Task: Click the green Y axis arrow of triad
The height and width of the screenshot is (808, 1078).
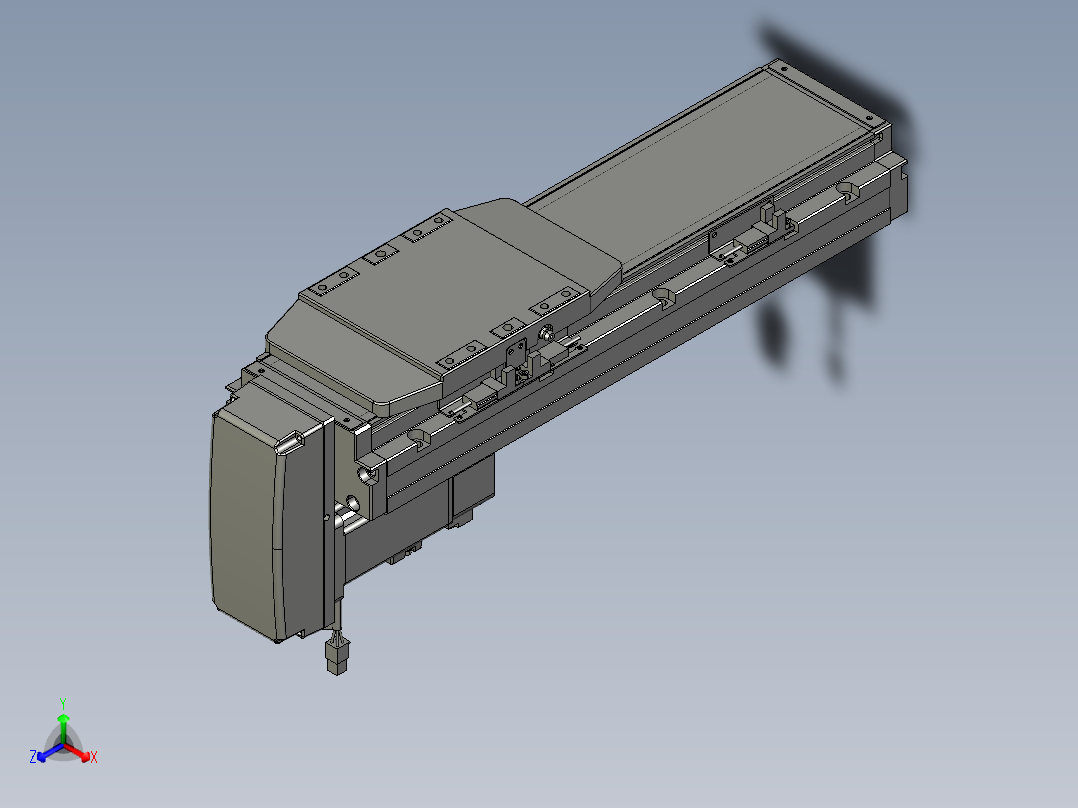Action: pos(63,728)
